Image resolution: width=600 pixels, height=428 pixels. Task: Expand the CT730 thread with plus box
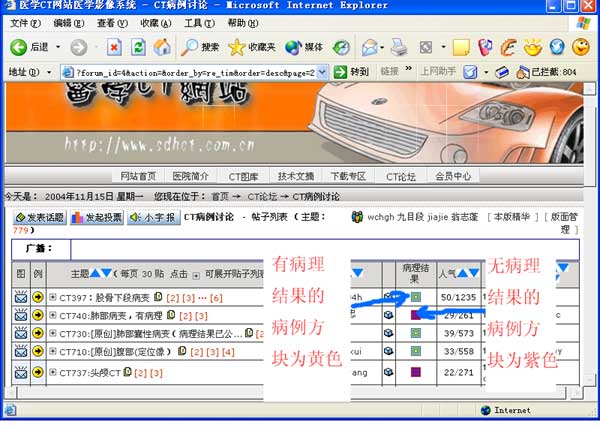pos(53,333)
